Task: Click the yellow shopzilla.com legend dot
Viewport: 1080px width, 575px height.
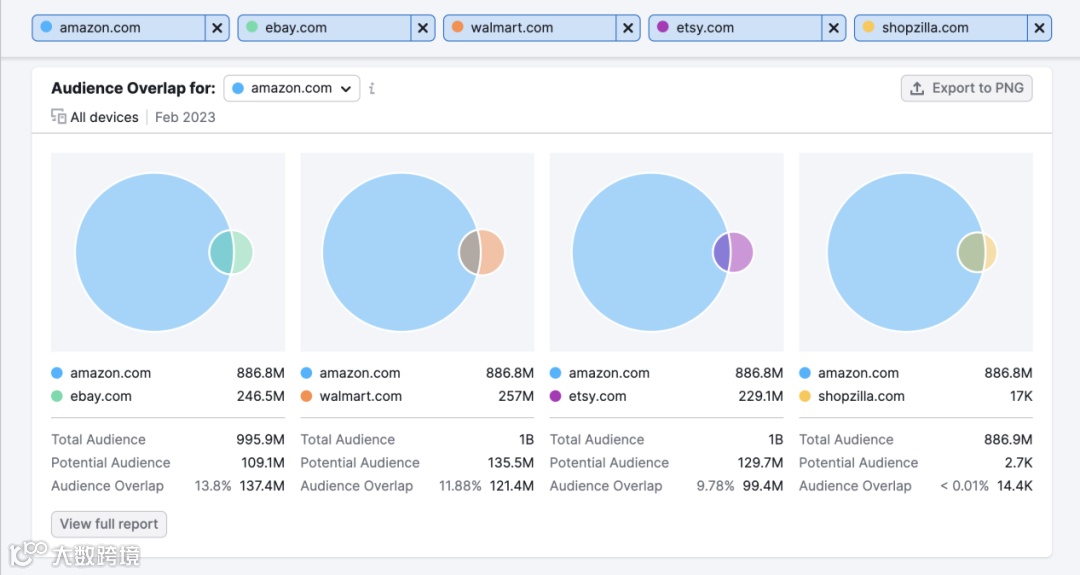Action: [x=805, y=396]
